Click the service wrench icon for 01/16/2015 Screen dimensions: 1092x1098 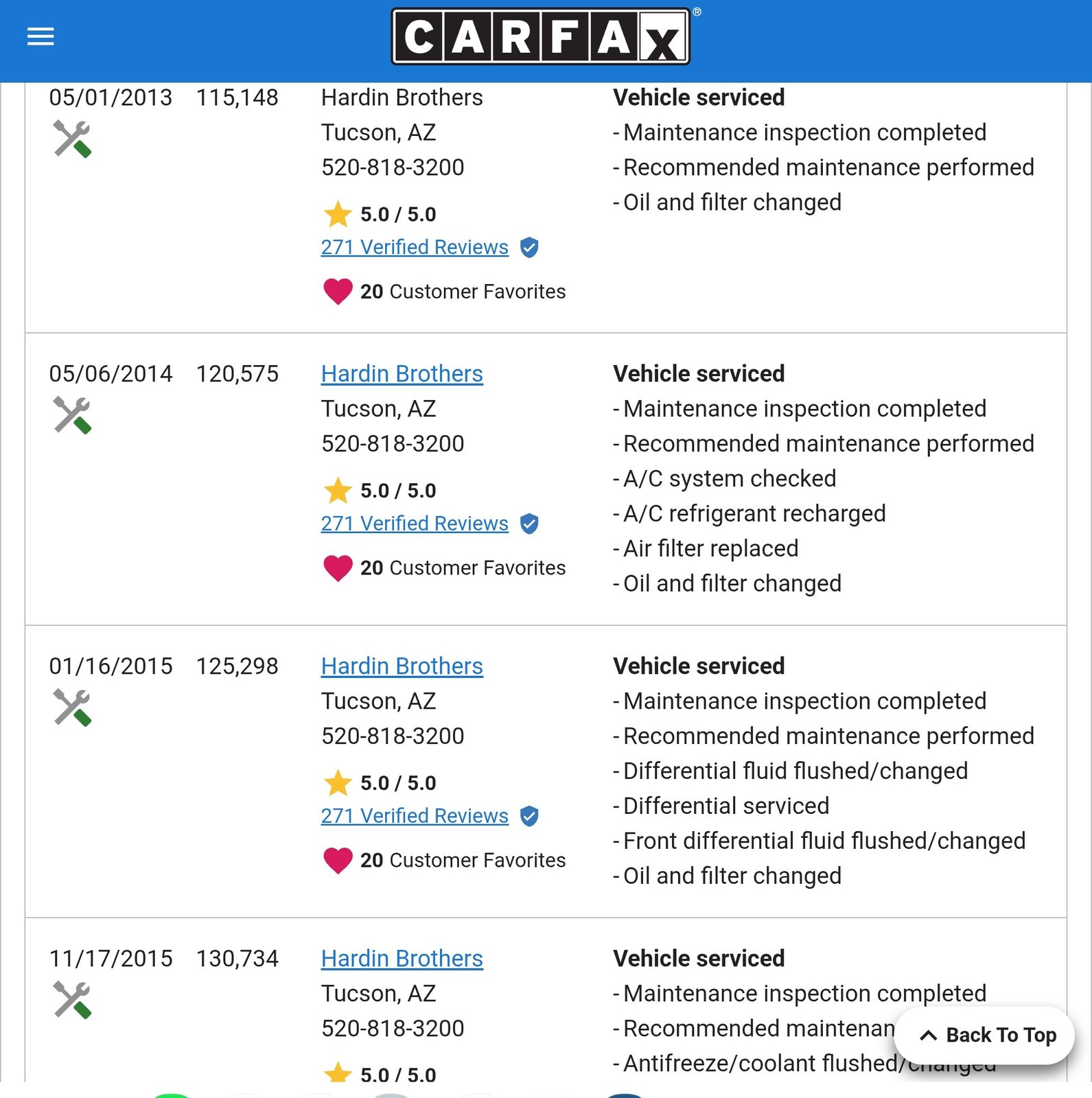72,708
